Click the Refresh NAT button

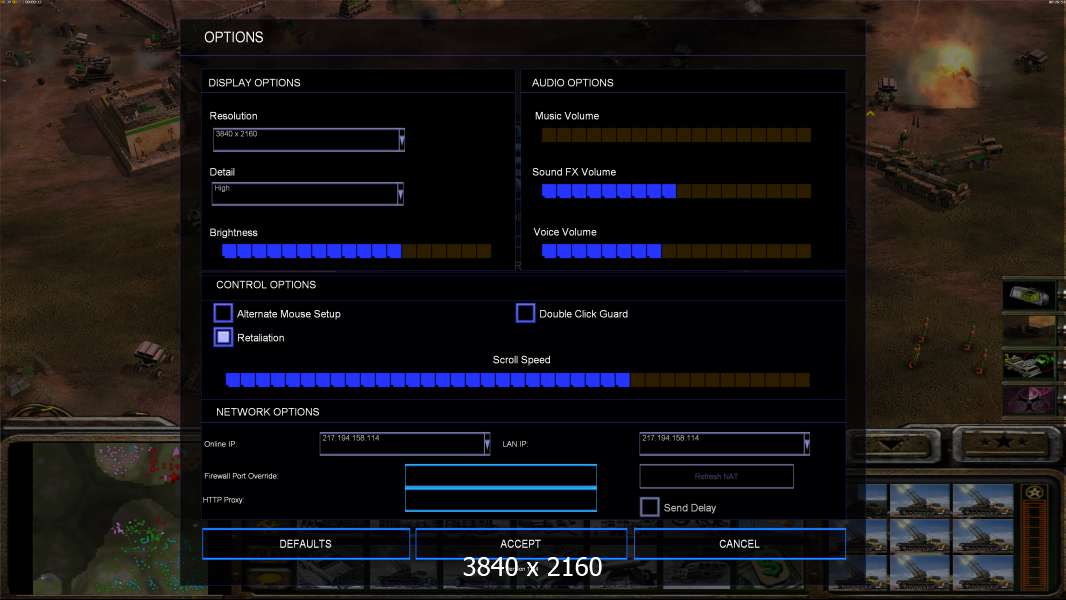tap(717, 476)
